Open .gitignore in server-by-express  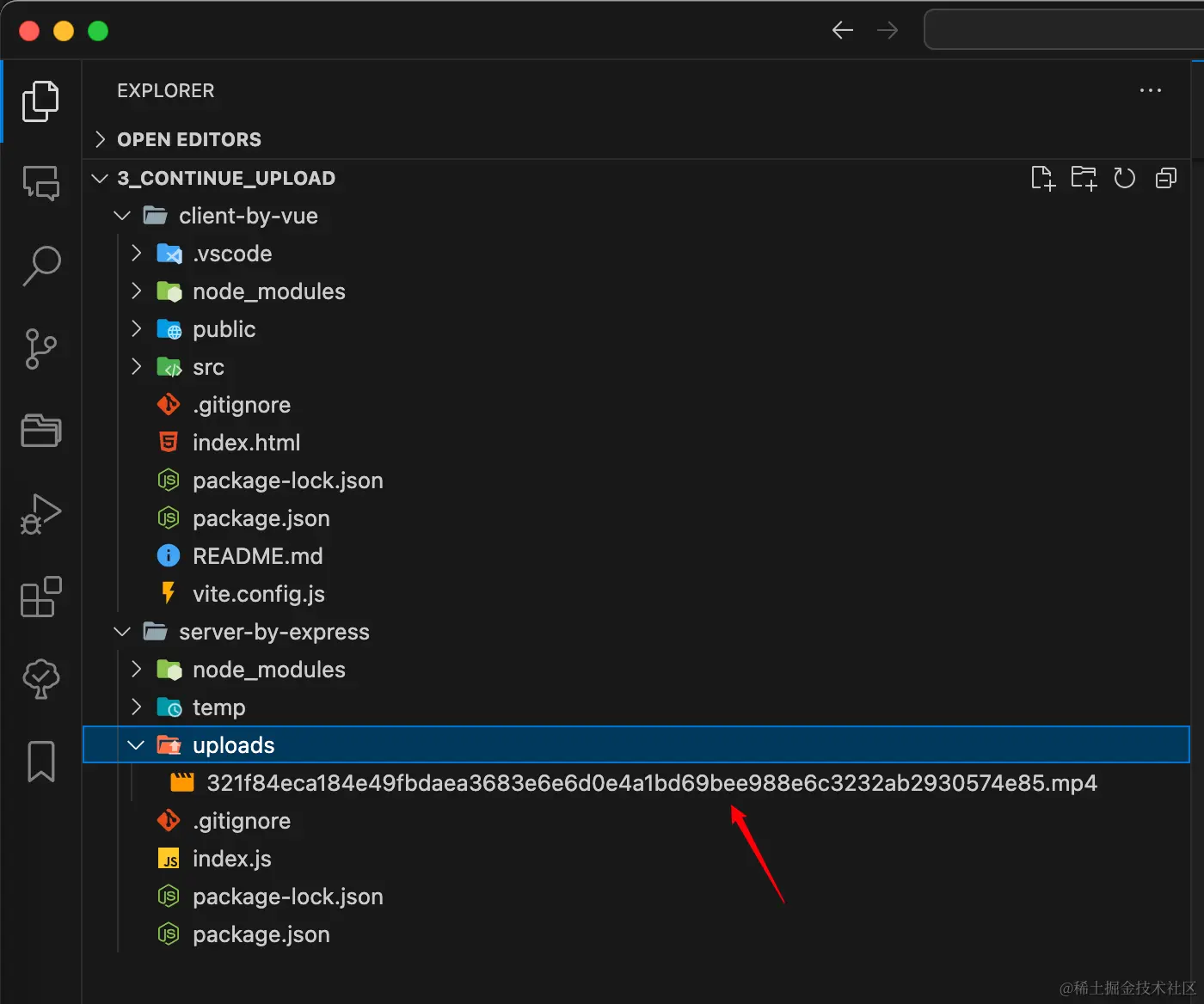point(636,821)
